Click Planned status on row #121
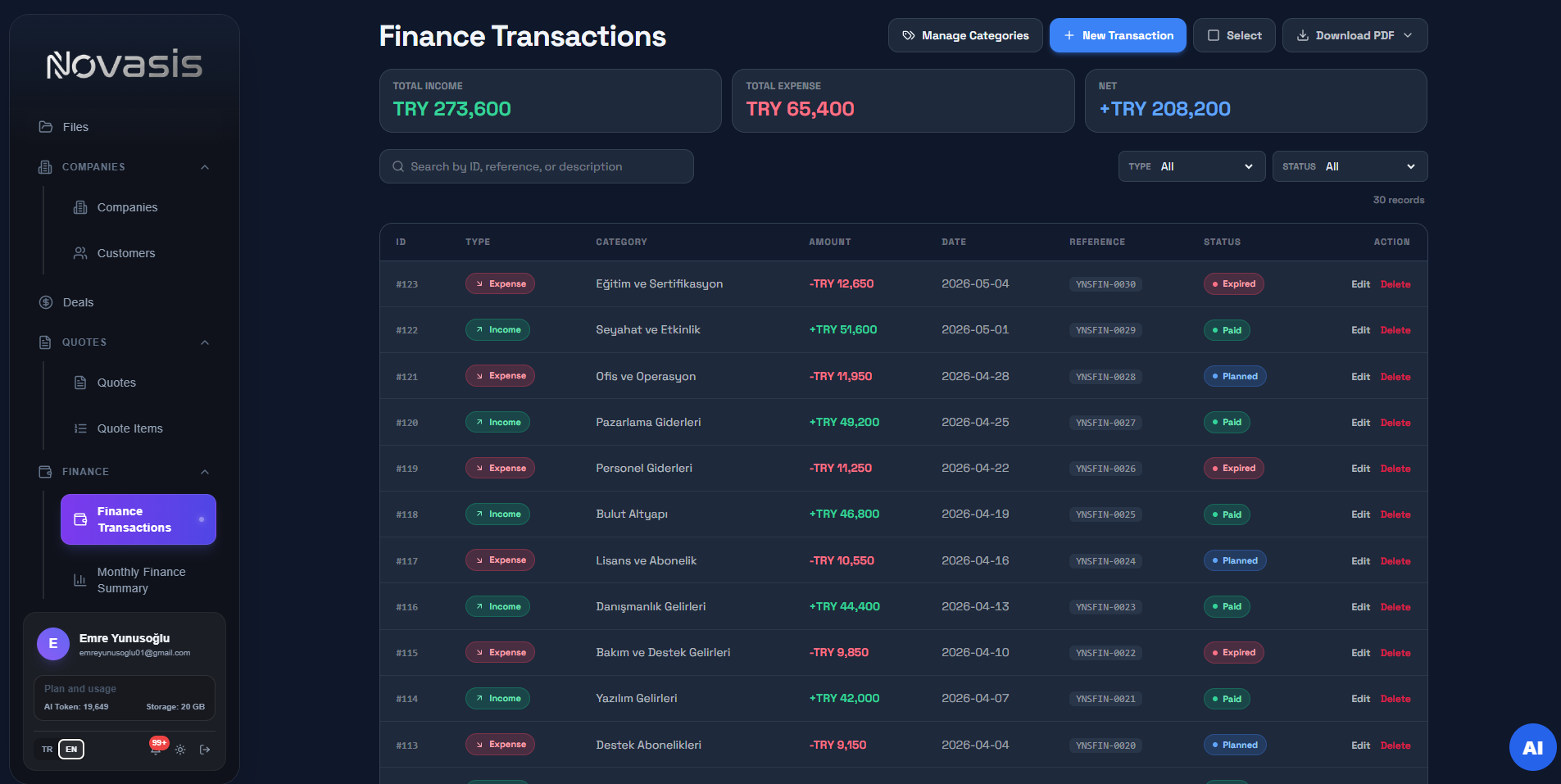This screenshot has height=784, width=1561. (1235, 376)
